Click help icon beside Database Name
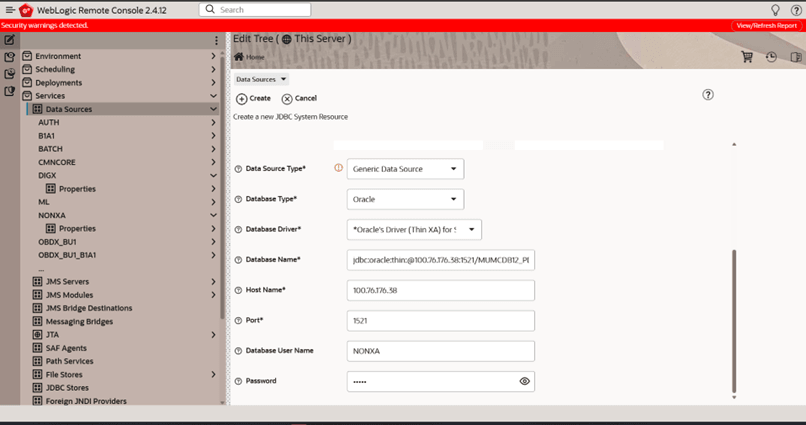 pyautogui.click(x=238, y=260)
